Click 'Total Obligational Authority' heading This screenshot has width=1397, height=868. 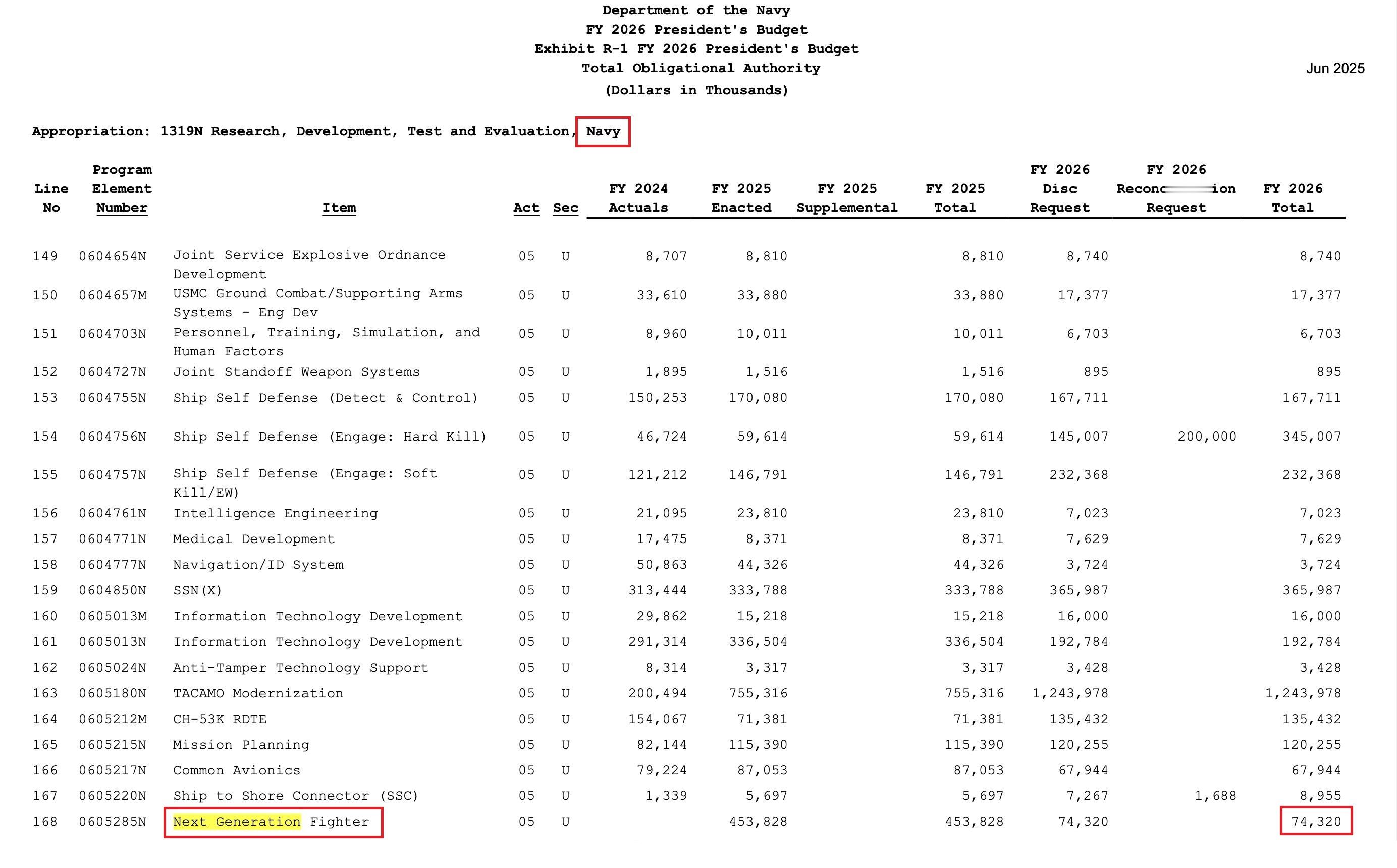701,68
